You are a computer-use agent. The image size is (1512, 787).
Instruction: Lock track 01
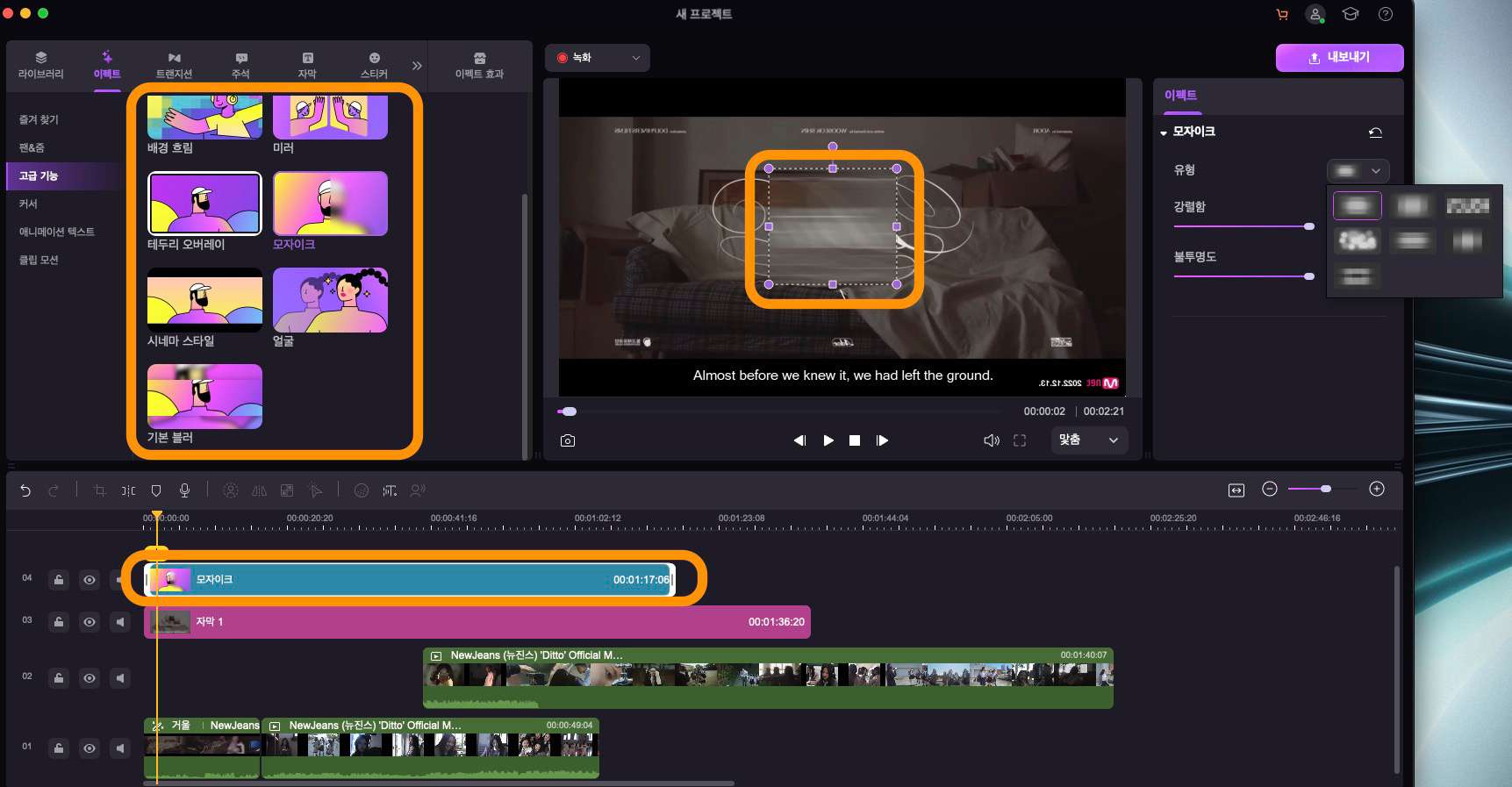pos(59,748)
